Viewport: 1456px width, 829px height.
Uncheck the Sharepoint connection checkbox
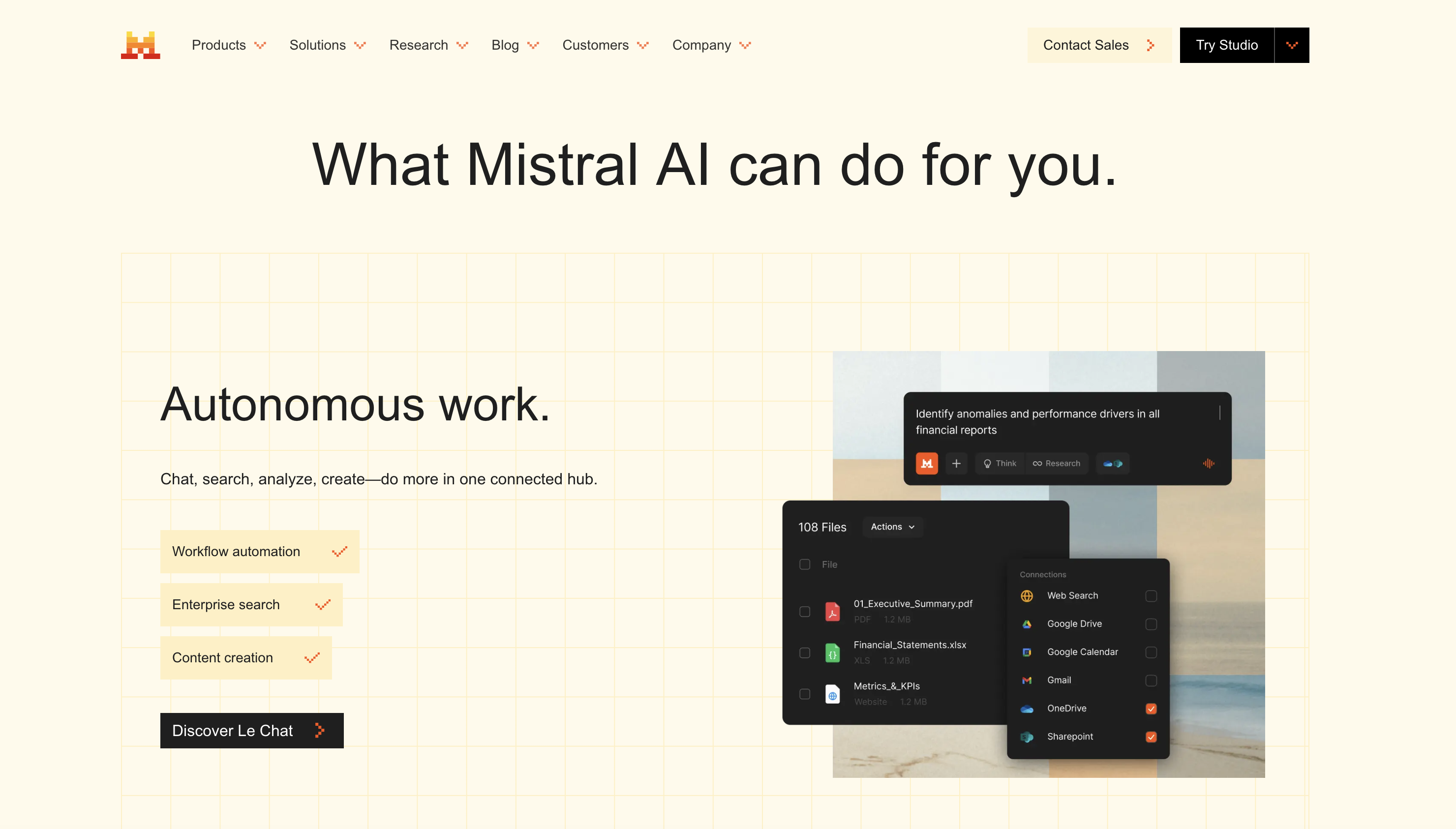click(1150, 736)
